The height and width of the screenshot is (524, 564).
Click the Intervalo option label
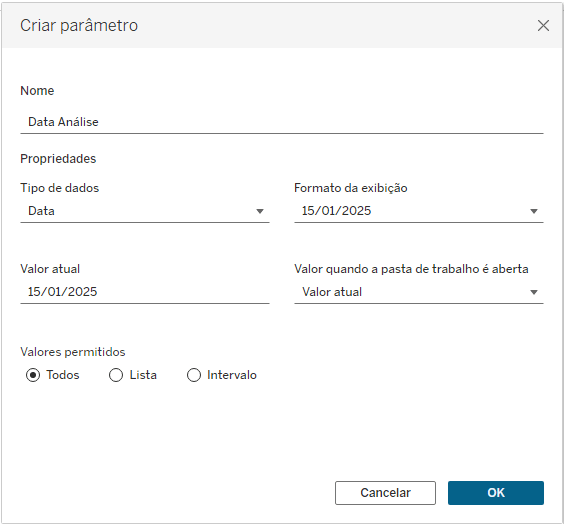pos(232,375)
